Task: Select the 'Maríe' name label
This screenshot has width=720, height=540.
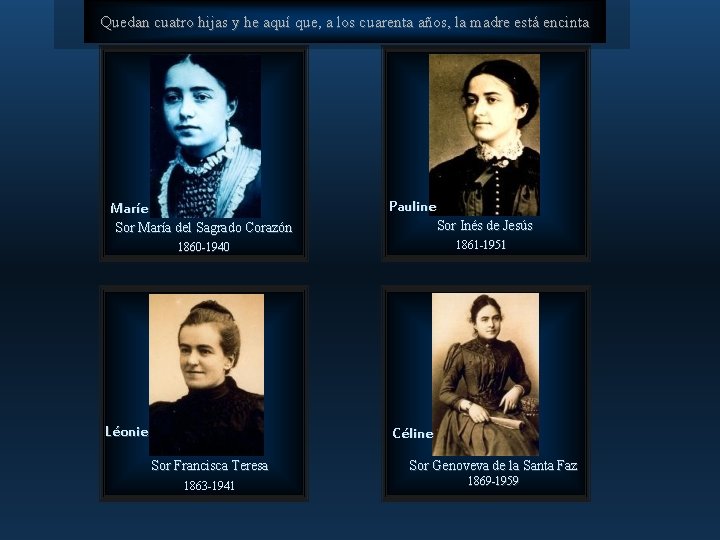Action: [129, 208]
